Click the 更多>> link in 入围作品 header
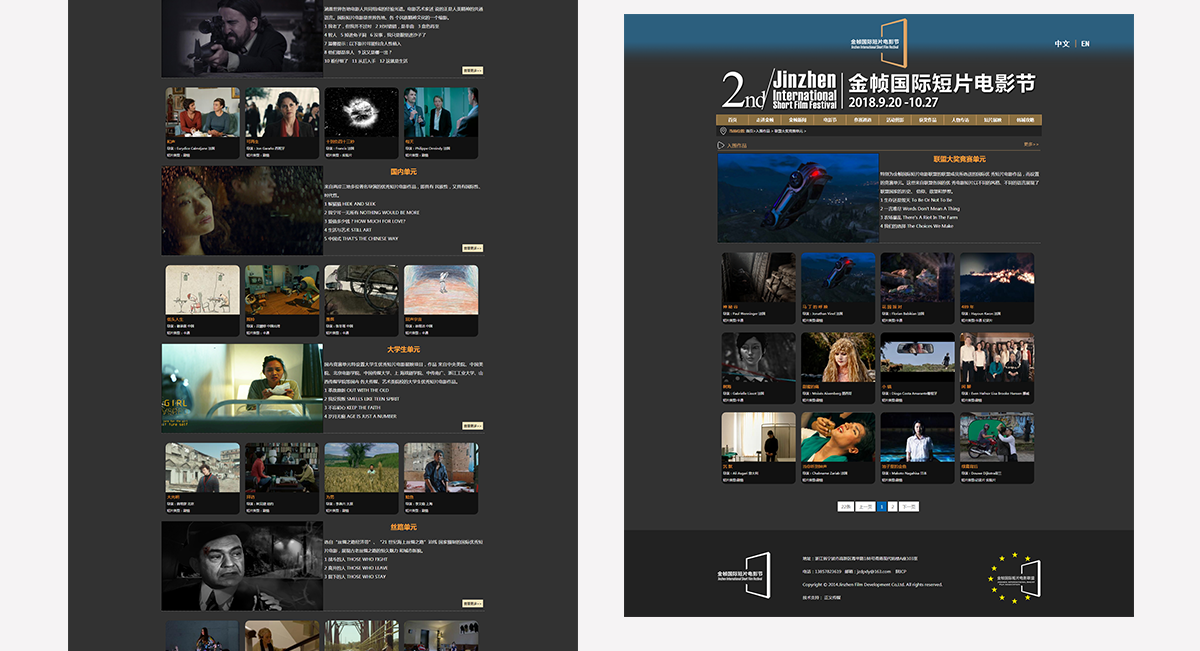Viewport: 1200px width, 651px height. click(x=1031, y=145)
